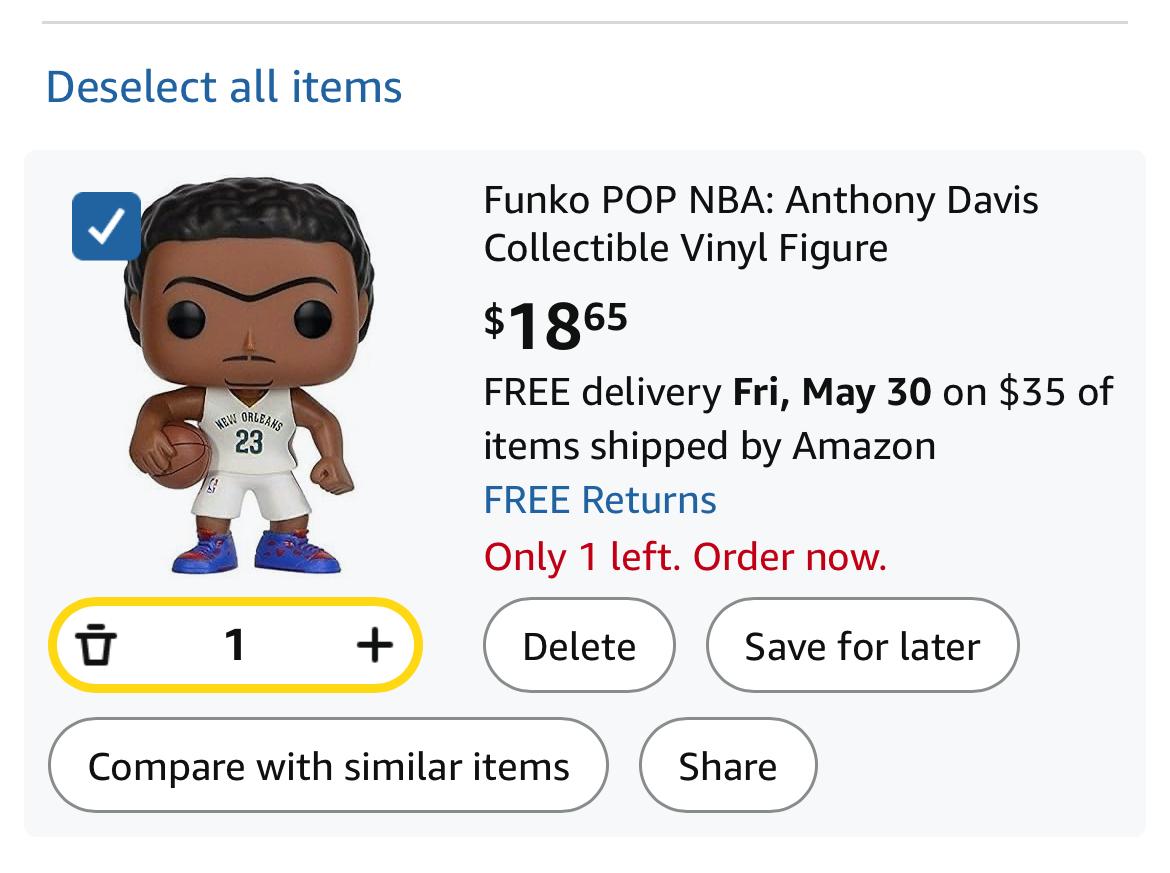The image size is (1170, 873).
Task: Uncheck the Anthony Davis item checkbox
Action: (x=106, y=226)
